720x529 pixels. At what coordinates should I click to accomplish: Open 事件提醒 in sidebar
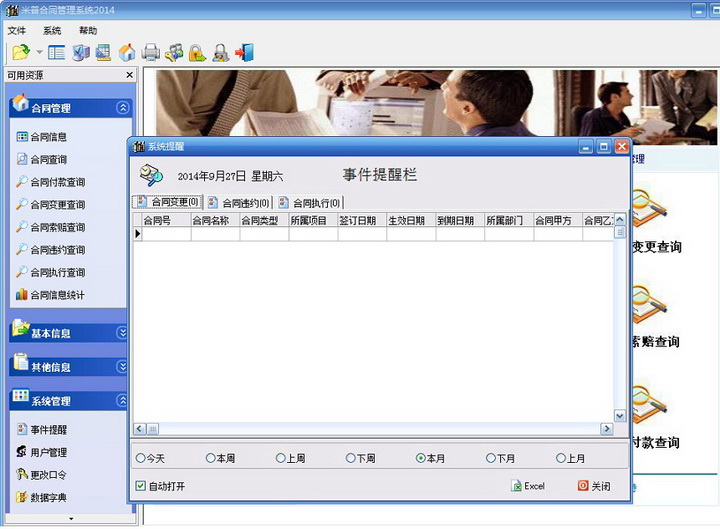[x=42, y=429]
